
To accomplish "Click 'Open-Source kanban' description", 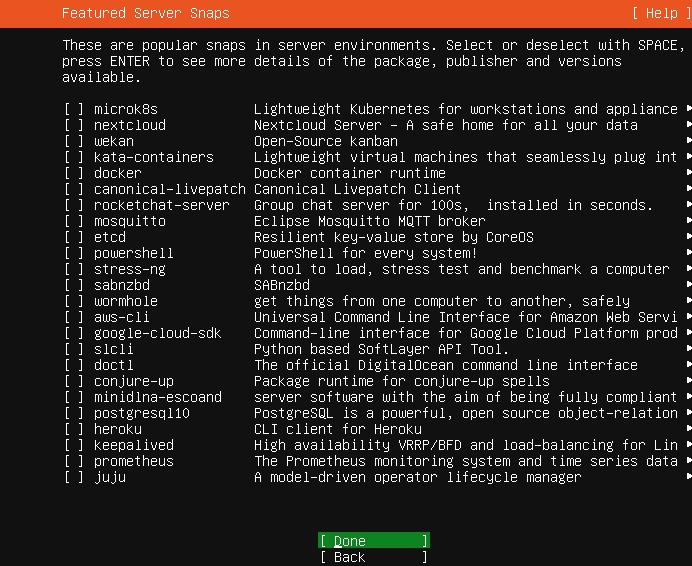I will click(326, 141).
